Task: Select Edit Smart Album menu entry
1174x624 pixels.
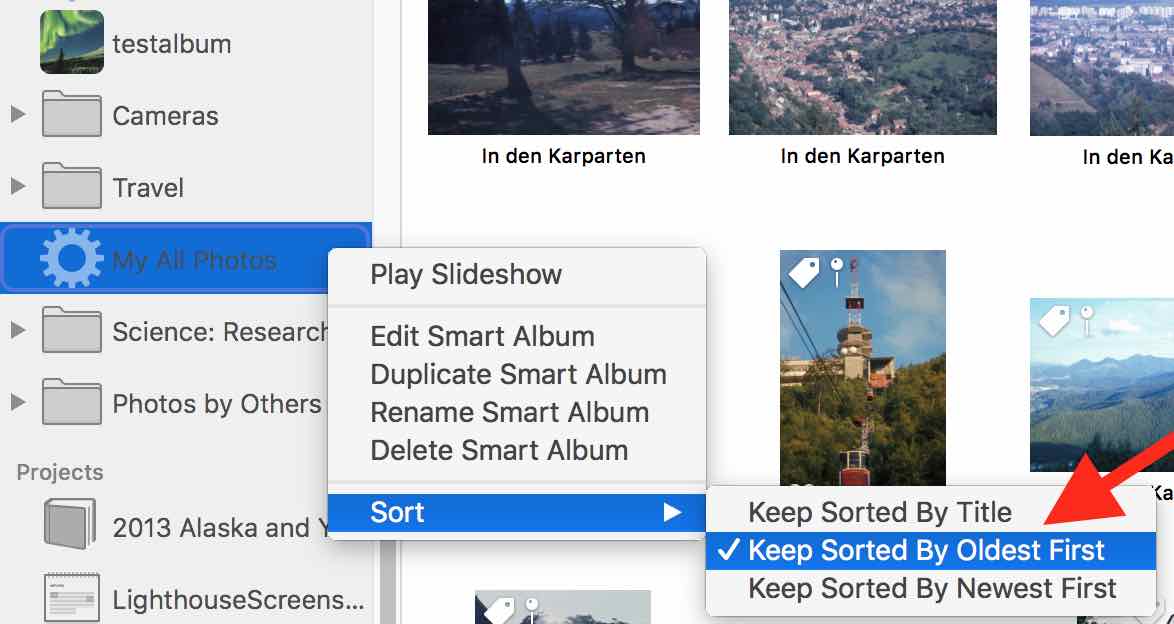Action: 482,336
